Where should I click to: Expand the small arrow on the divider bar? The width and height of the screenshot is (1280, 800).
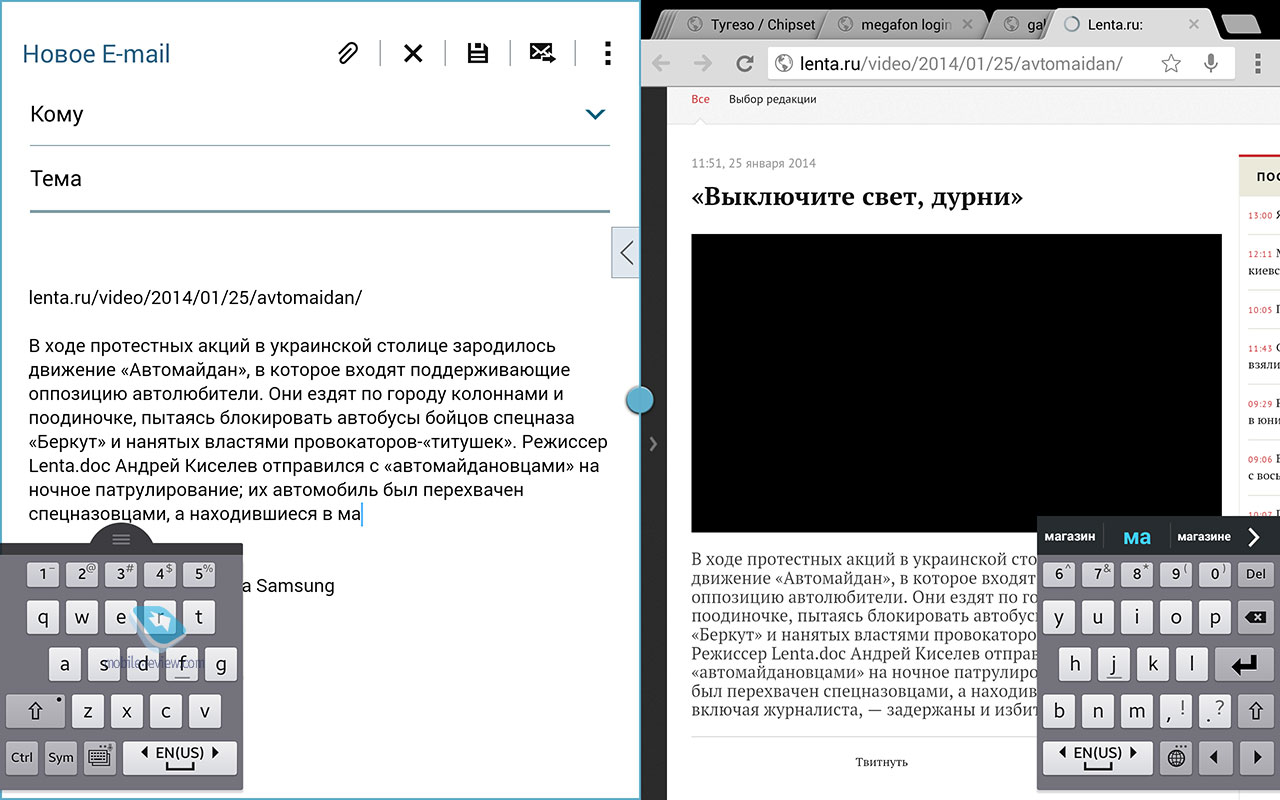(x=654, y=443)
